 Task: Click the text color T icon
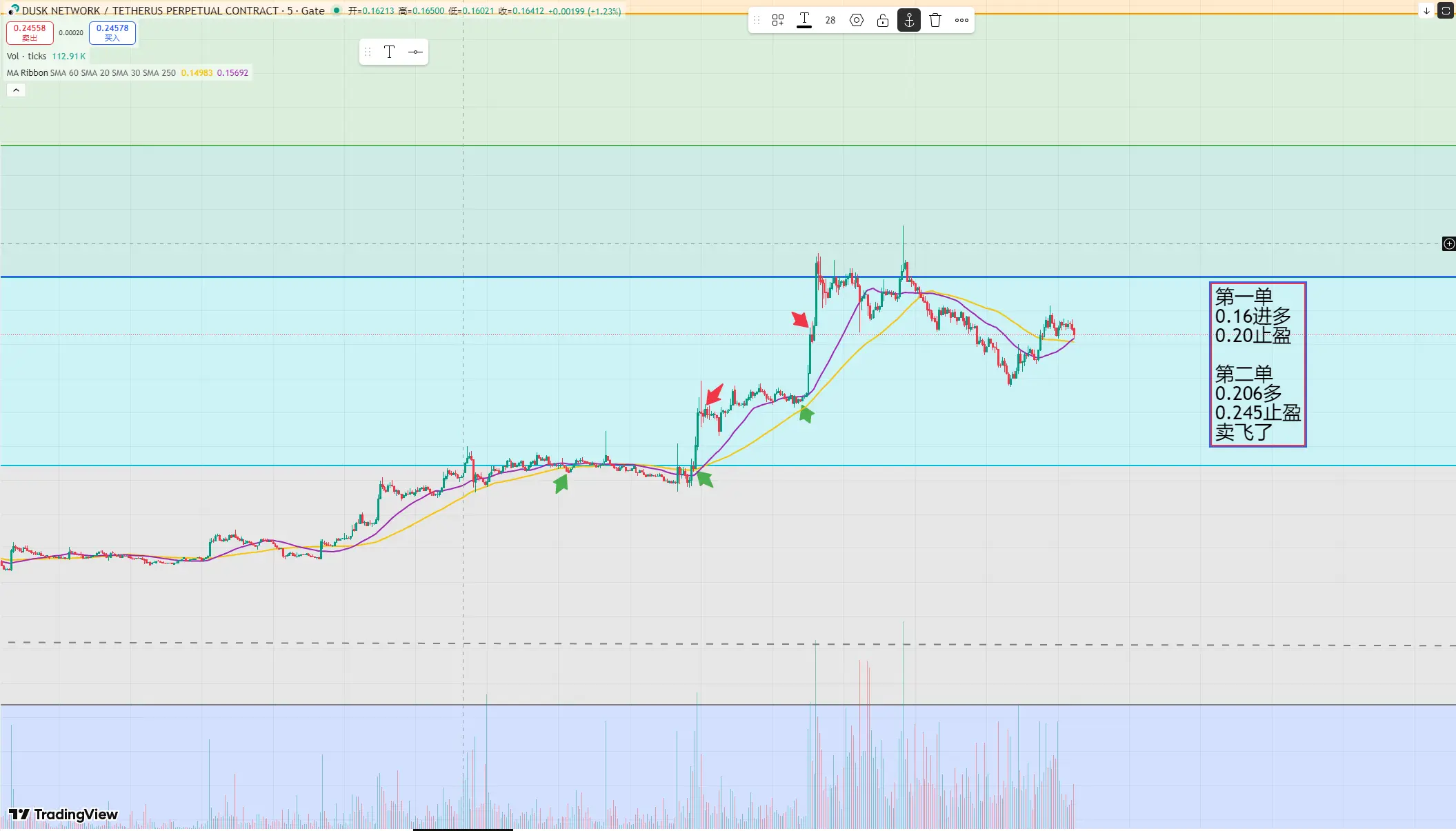coord(804,20)
